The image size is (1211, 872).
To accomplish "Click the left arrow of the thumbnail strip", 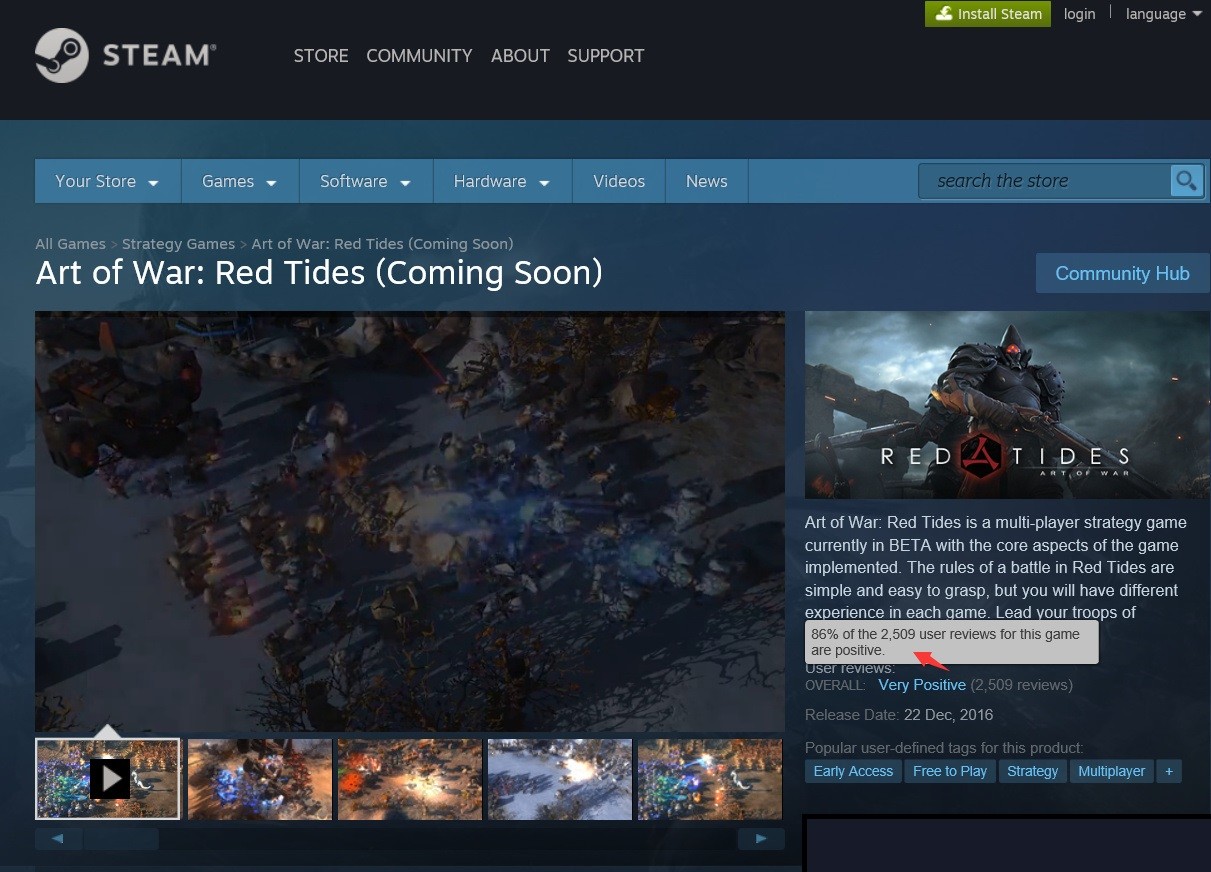I will coord(58,839).
